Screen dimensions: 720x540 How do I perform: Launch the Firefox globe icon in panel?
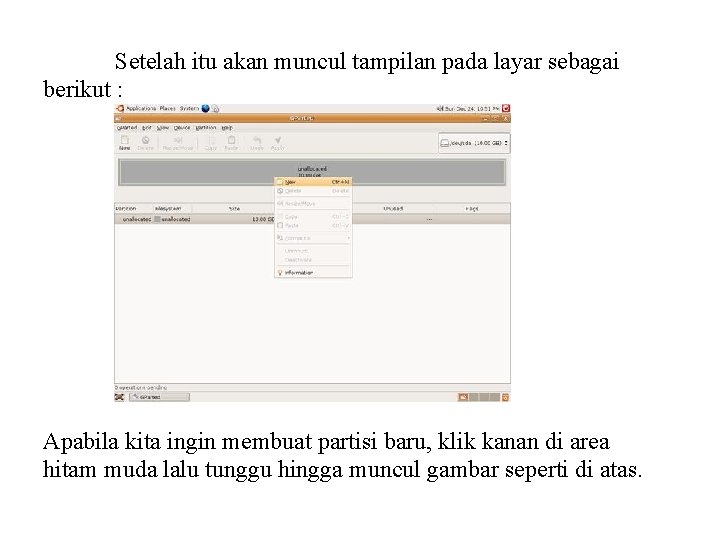205,108
